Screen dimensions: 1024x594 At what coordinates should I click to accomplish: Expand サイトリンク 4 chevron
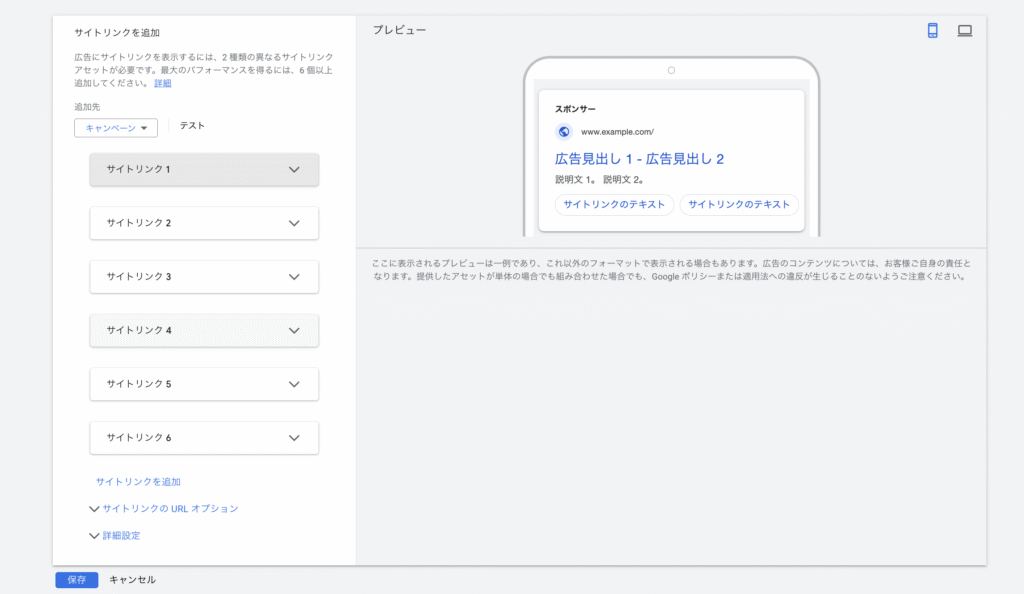pos(294,330)
